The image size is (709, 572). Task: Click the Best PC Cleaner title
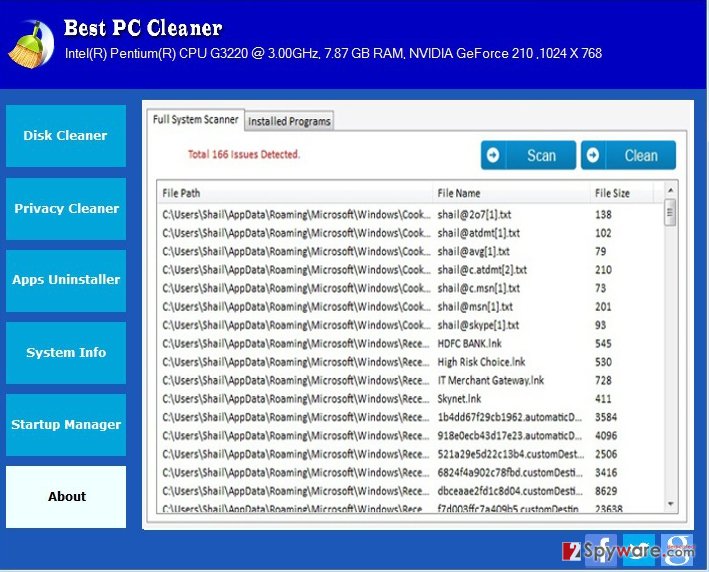(x=143, y=28)
